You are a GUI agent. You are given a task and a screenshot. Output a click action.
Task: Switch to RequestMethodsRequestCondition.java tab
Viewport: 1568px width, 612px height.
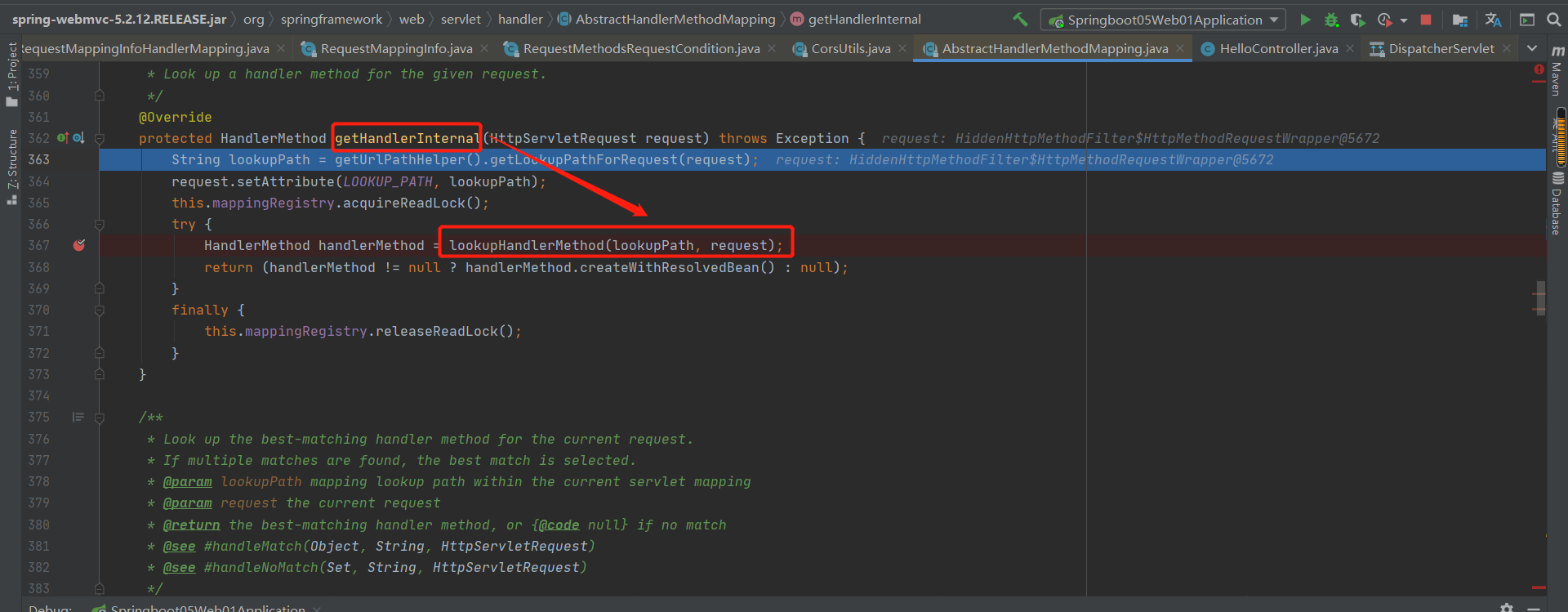coord(641,49)
